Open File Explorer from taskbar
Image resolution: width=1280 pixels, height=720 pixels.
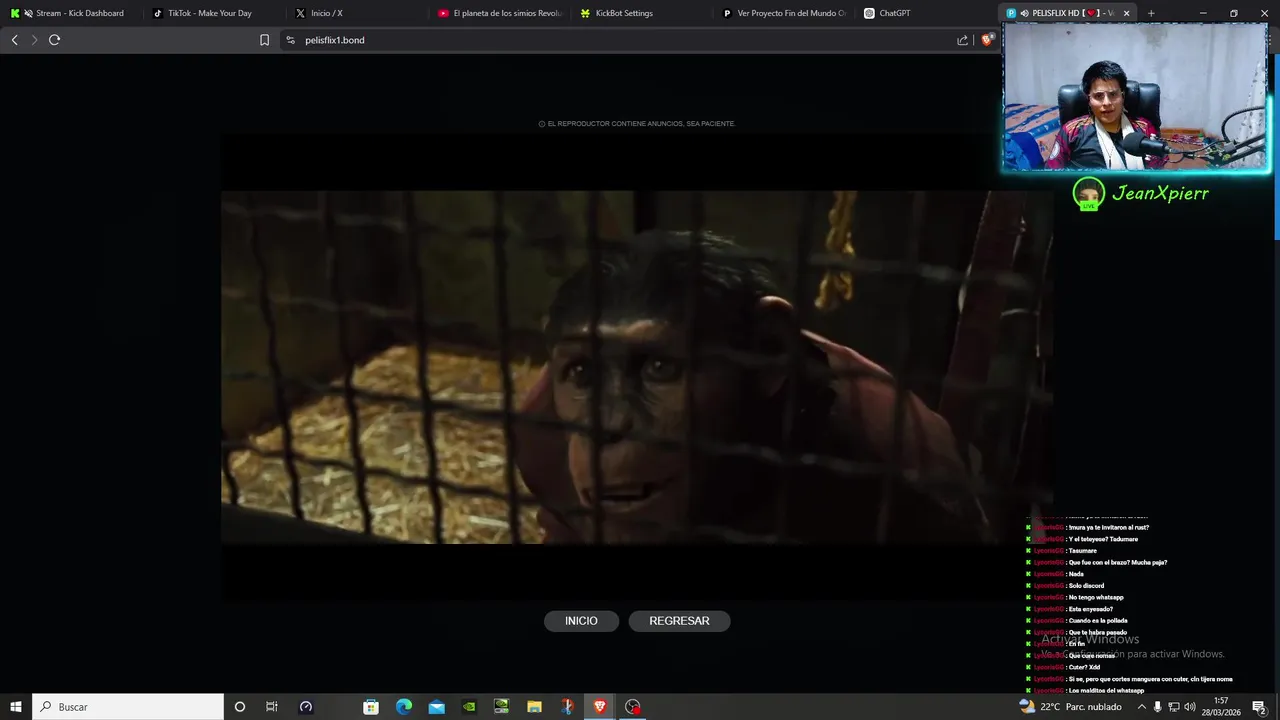534,707
